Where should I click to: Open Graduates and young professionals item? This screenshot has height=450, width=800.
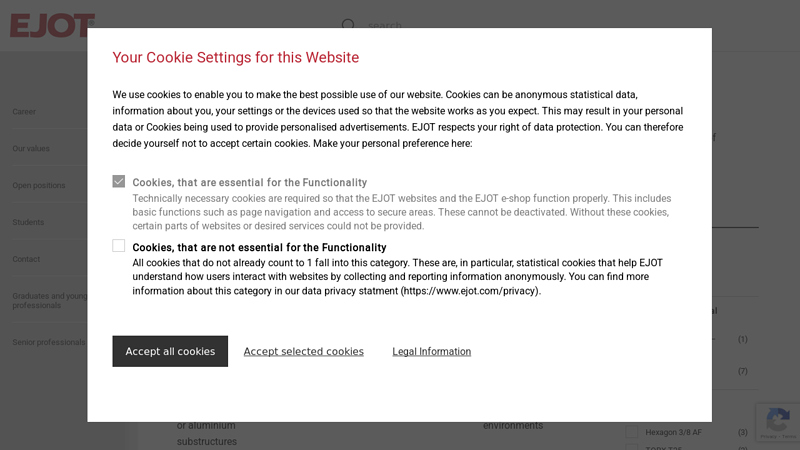coord(50,301)
